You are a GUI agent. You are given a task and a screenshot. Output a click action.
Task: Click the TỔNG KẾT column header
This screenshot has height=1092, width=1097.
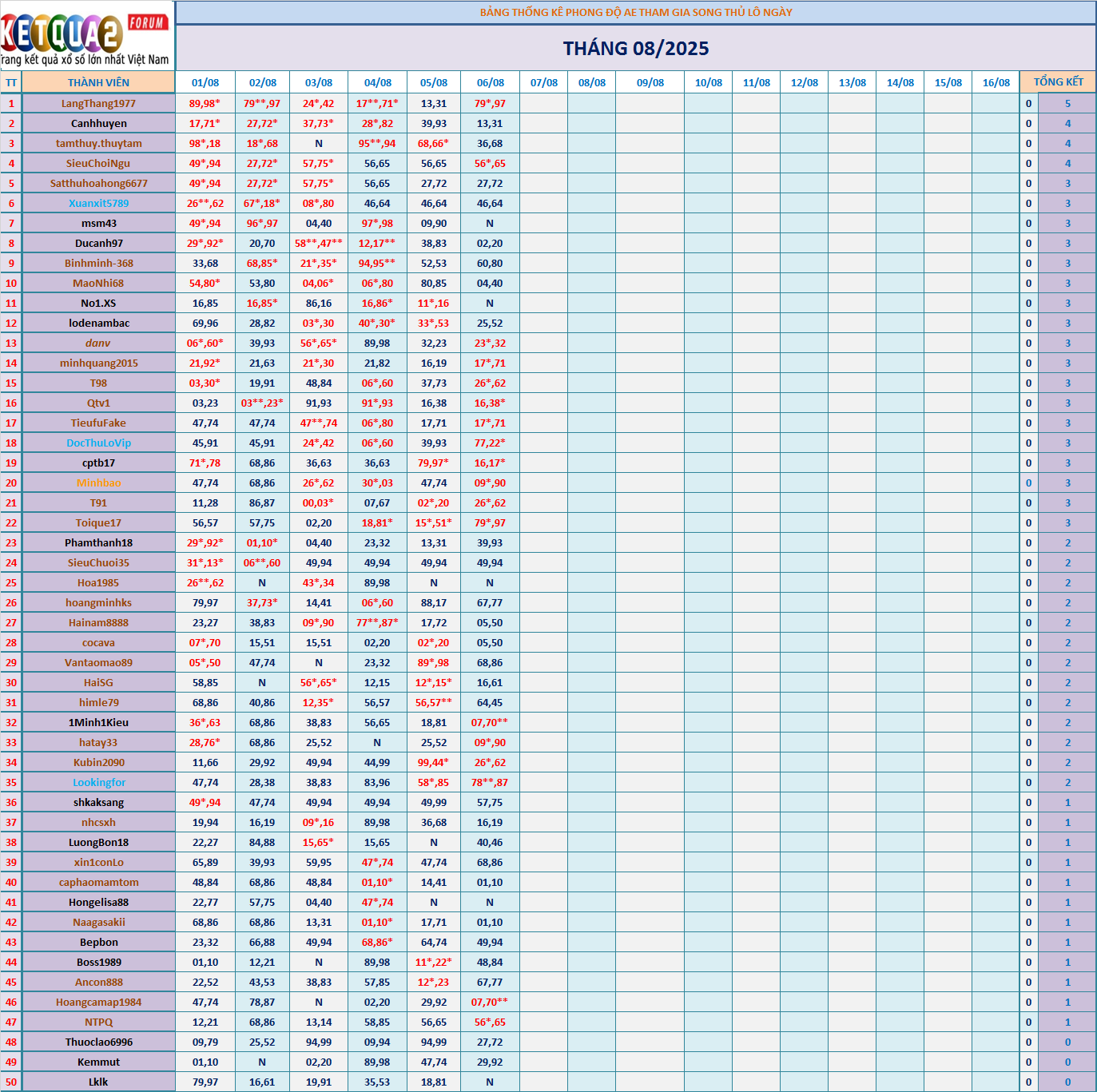pos(1058,82)
